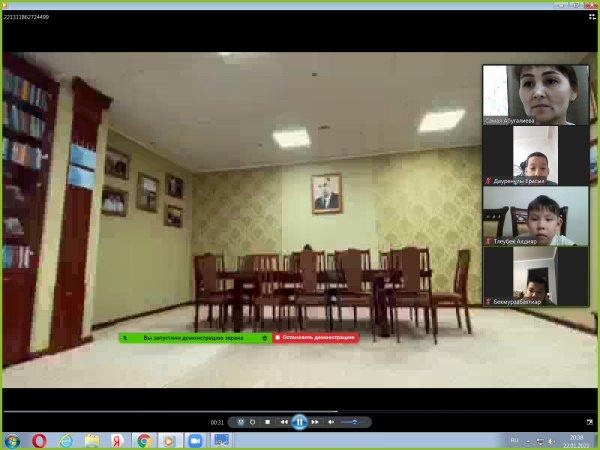This screenshot has height=450, width=600.
Task: Click the red stop demonstration button
Action: click(315, 337)
